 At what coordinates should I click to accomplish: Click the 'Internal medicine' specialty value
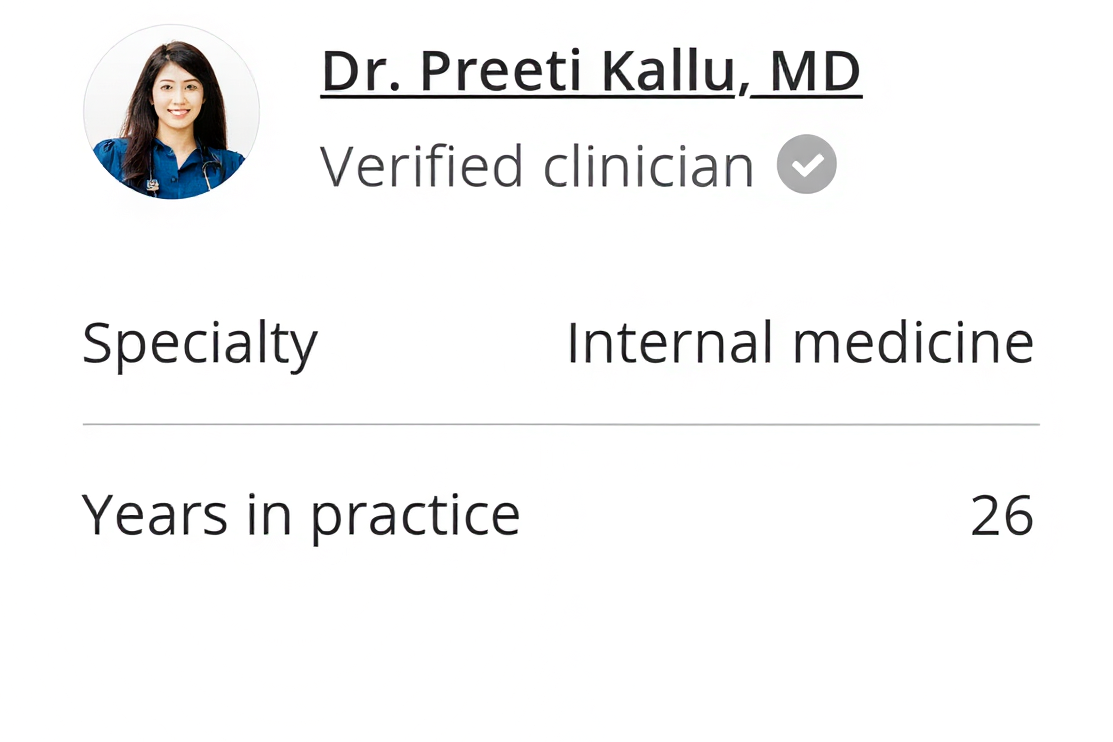800,343
